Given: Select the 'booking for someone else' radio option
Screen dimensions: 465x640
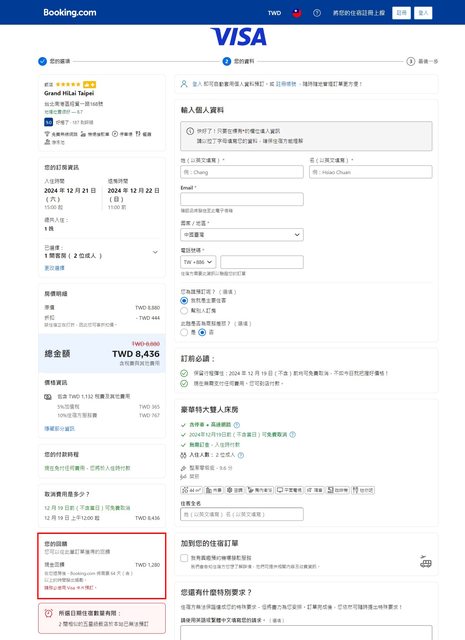Looking at the screenshot, I should pos(184,311).
